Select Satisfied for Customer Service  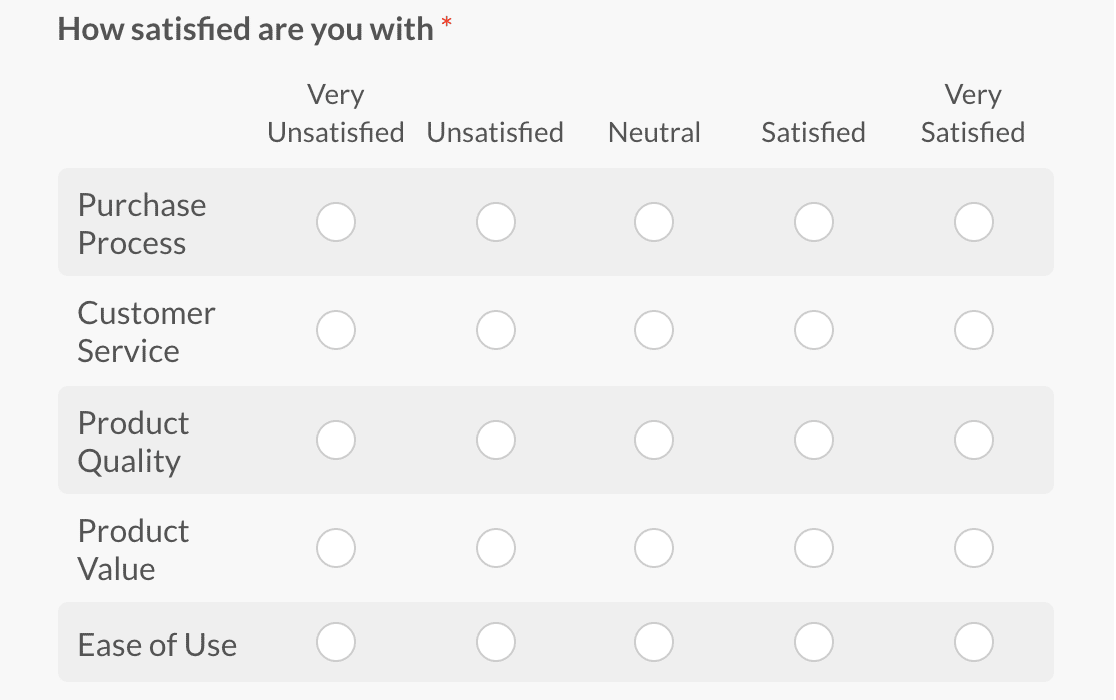pos(813,329)
